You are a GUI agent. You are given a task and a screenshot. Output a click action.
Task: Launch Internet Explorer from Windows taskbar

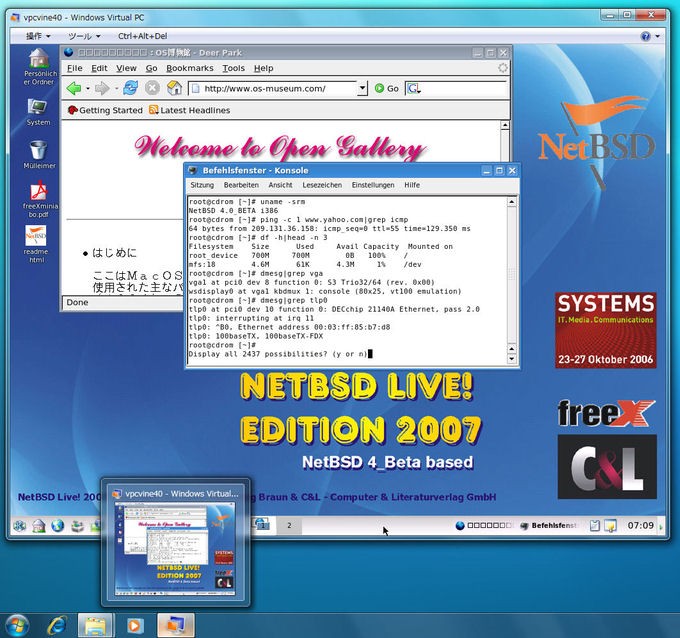(x=57, y=625)
